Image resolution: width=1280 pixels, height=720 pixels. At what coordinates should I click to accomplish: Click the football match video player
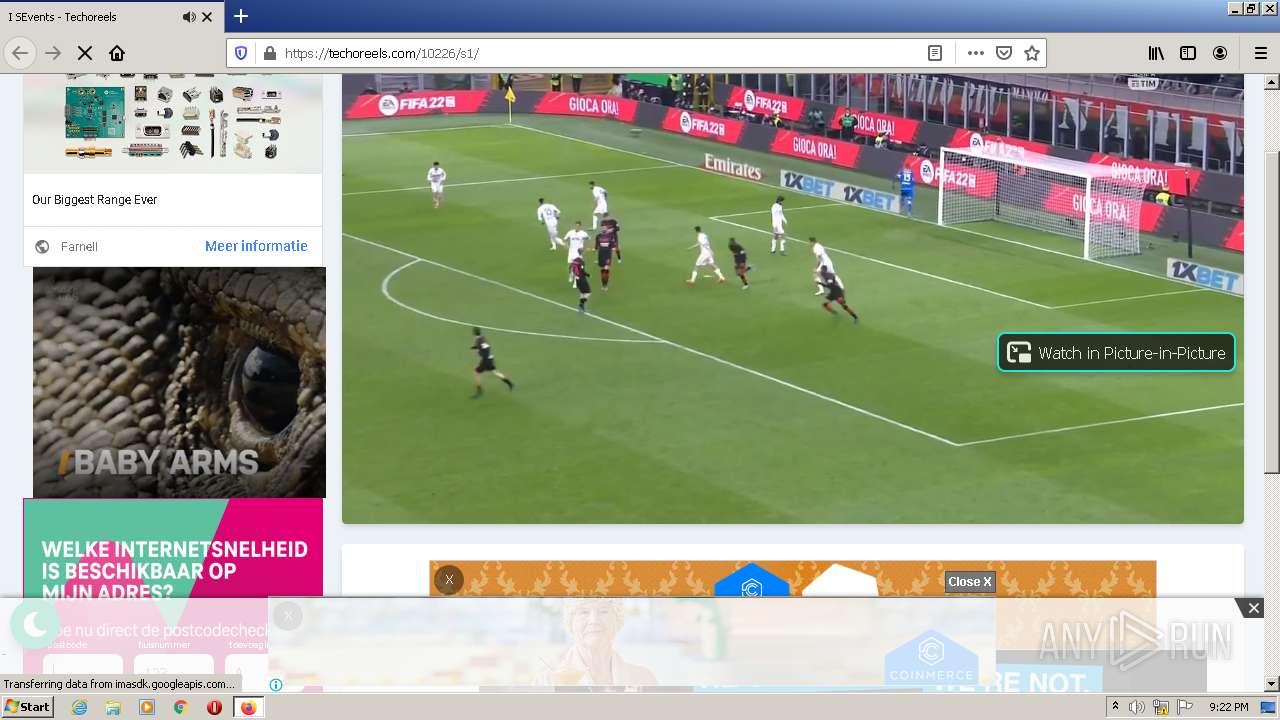point(792,298)
